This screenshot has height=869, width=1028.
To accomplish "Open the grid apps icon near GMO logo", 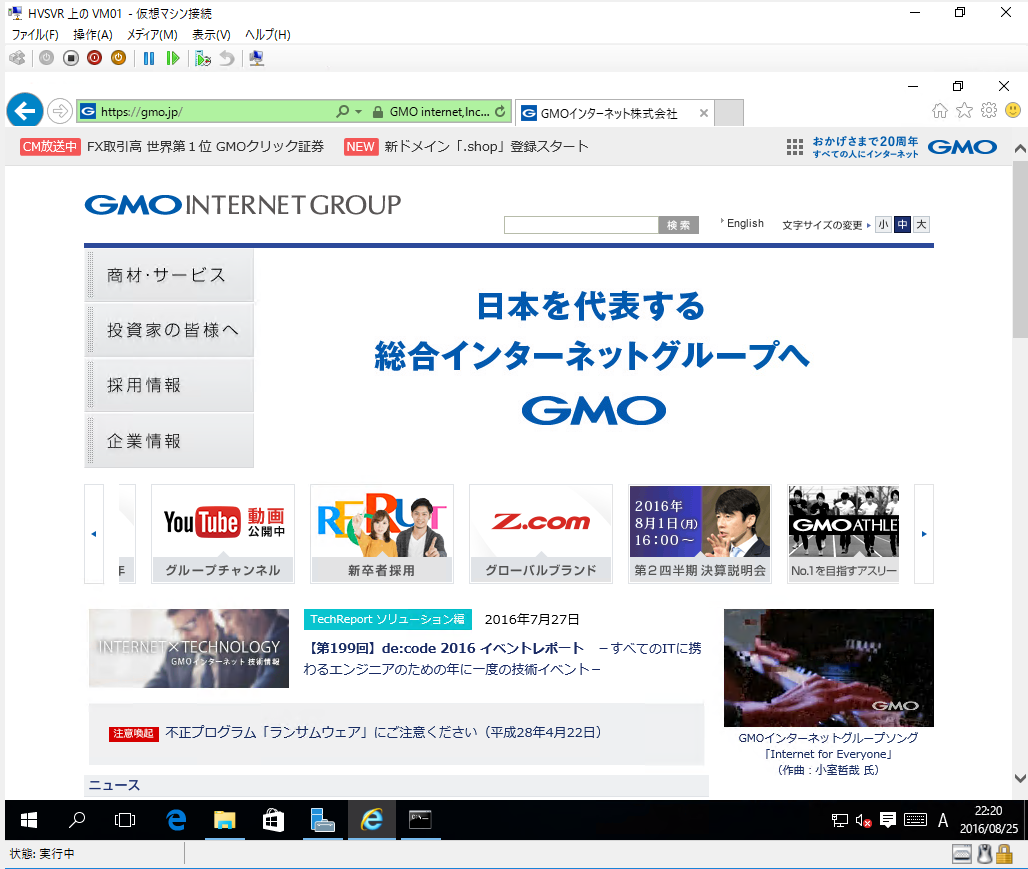I will [x=795, y=147].
